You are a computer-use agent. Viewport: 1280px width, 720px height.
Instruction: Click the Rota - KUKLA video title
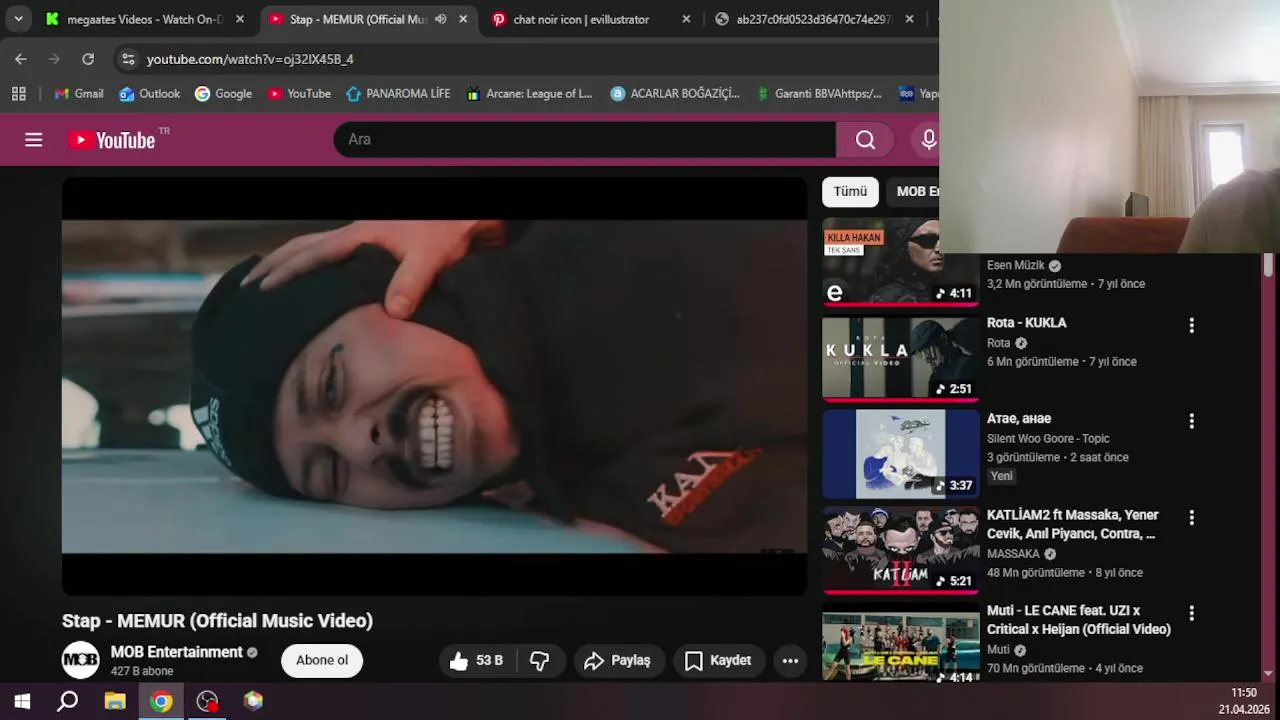[x=1026, y=323]
